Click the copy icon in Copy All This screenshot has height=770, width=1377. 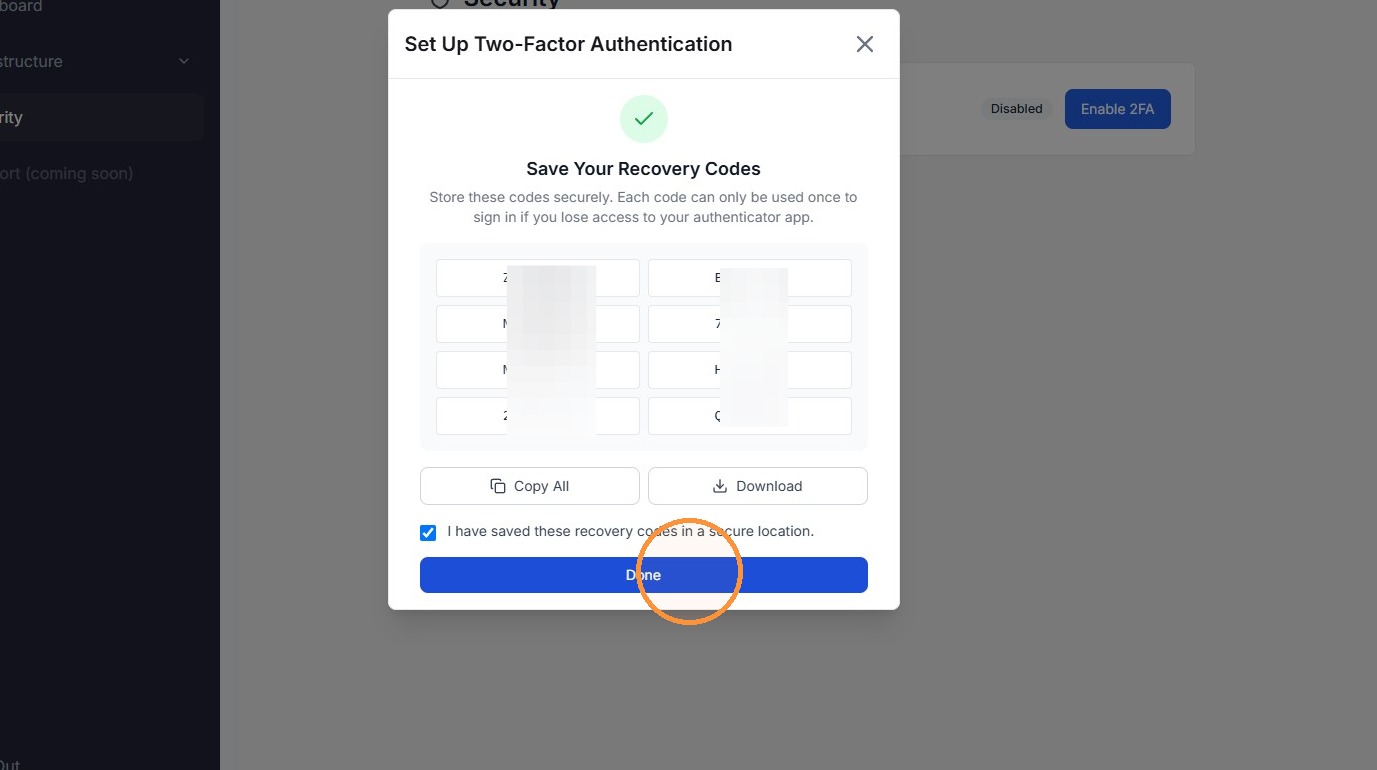[x=498, y=486]
